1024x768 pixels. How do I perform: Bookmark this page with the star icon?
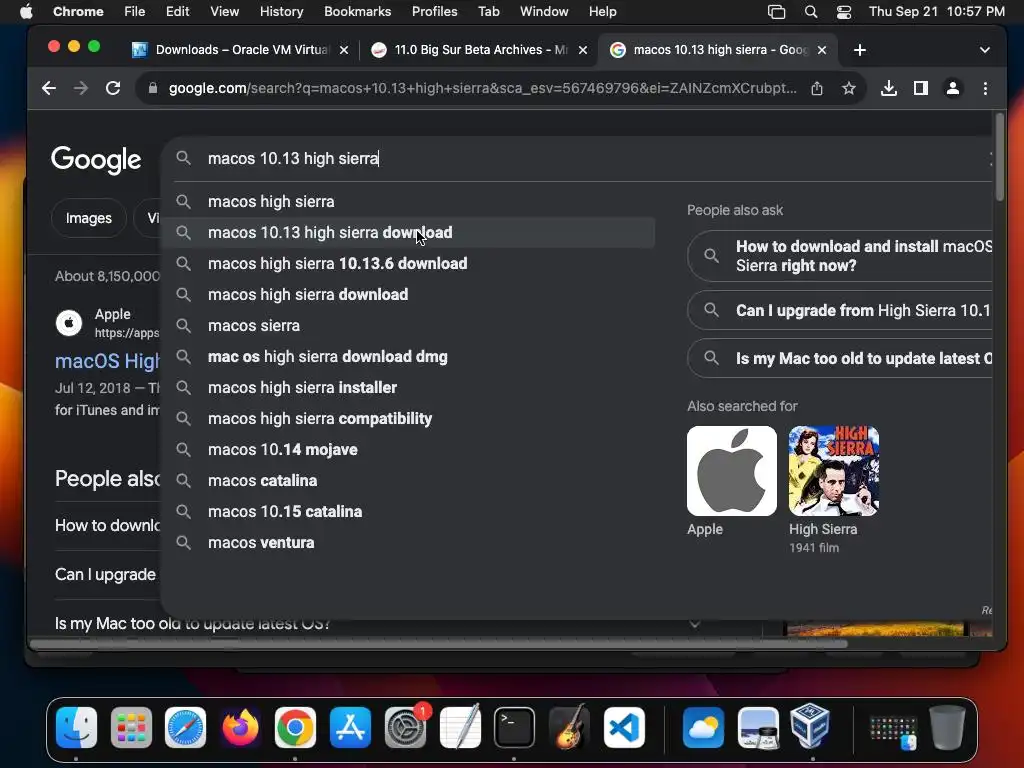click(848, 88)
